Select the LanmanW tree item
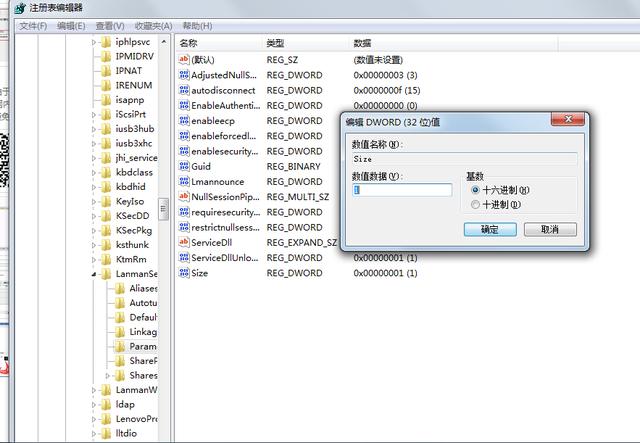This screenshot has height=443, width=640. (136, 390)
